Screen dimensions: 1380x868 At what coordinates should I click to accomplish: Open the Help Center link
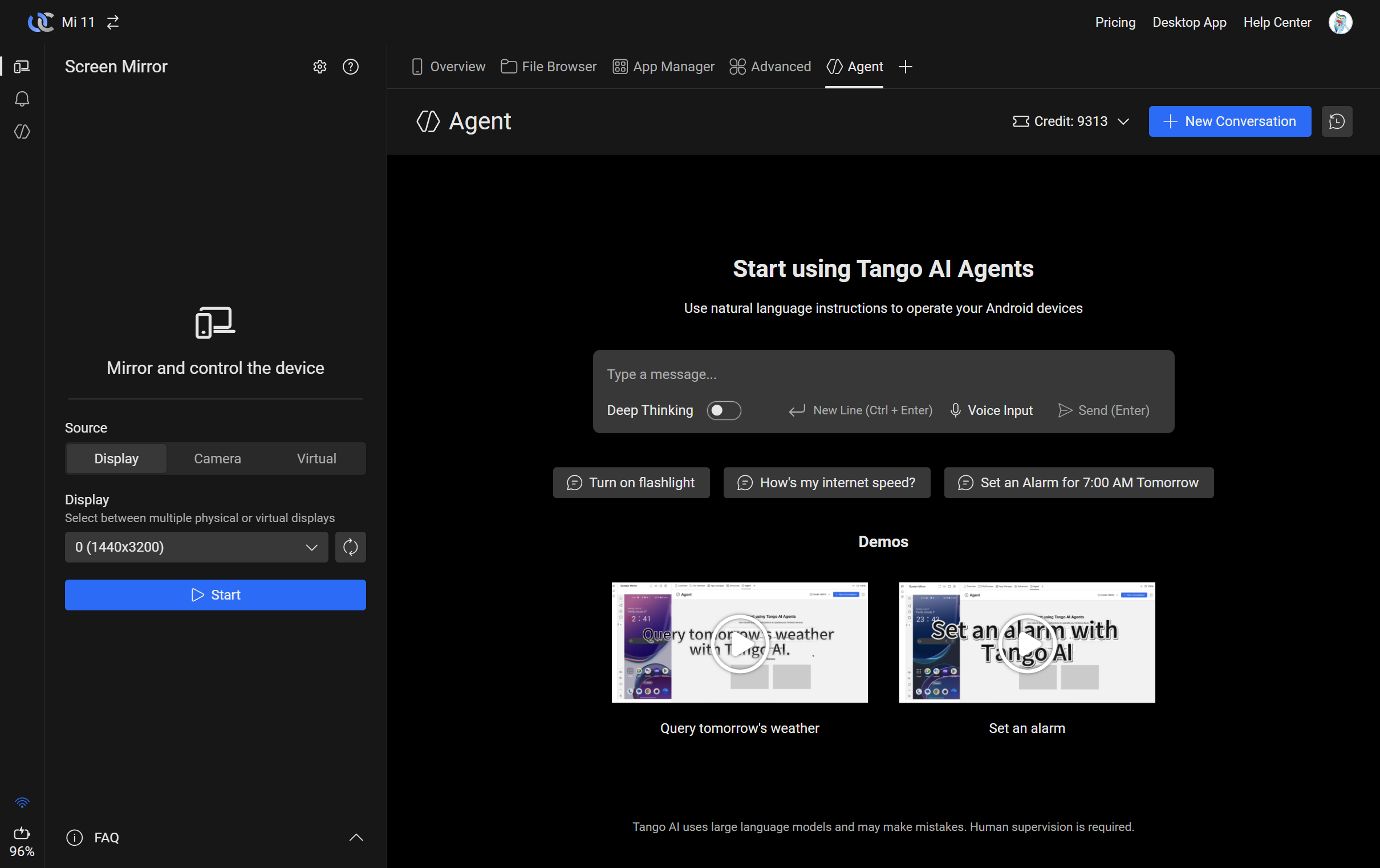click(1277, 22)
